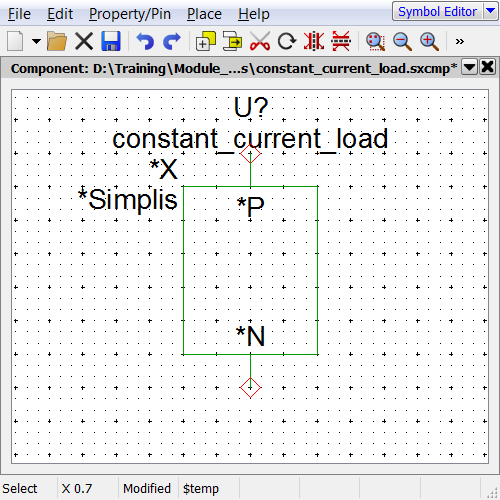
Task: Expand the new document dropdown arrow
Action: tap(36, 41)
